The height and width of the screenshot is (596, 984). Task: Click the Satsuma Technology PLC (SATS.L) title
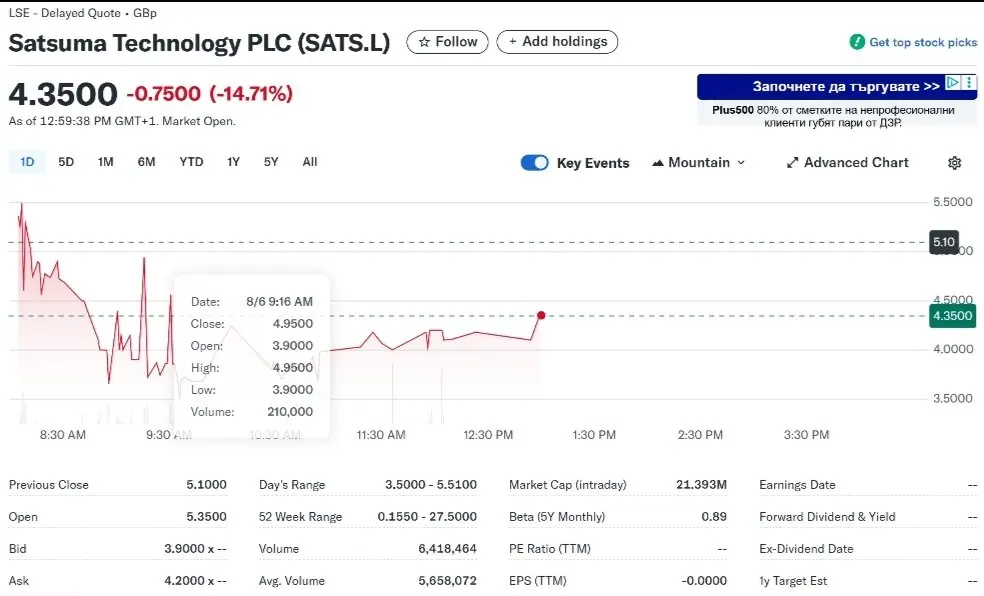tap(199, 43)
